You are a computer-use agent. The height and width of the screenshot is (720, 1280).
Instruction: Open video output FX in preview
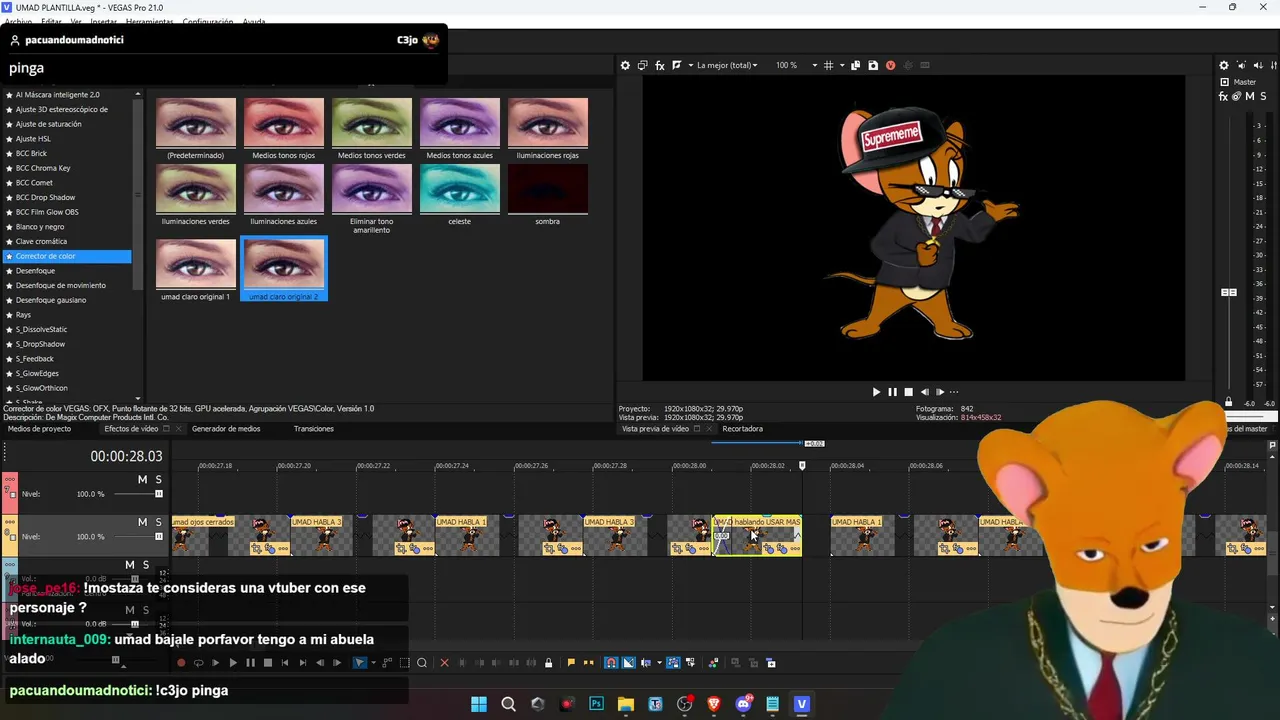pos(660,65)
